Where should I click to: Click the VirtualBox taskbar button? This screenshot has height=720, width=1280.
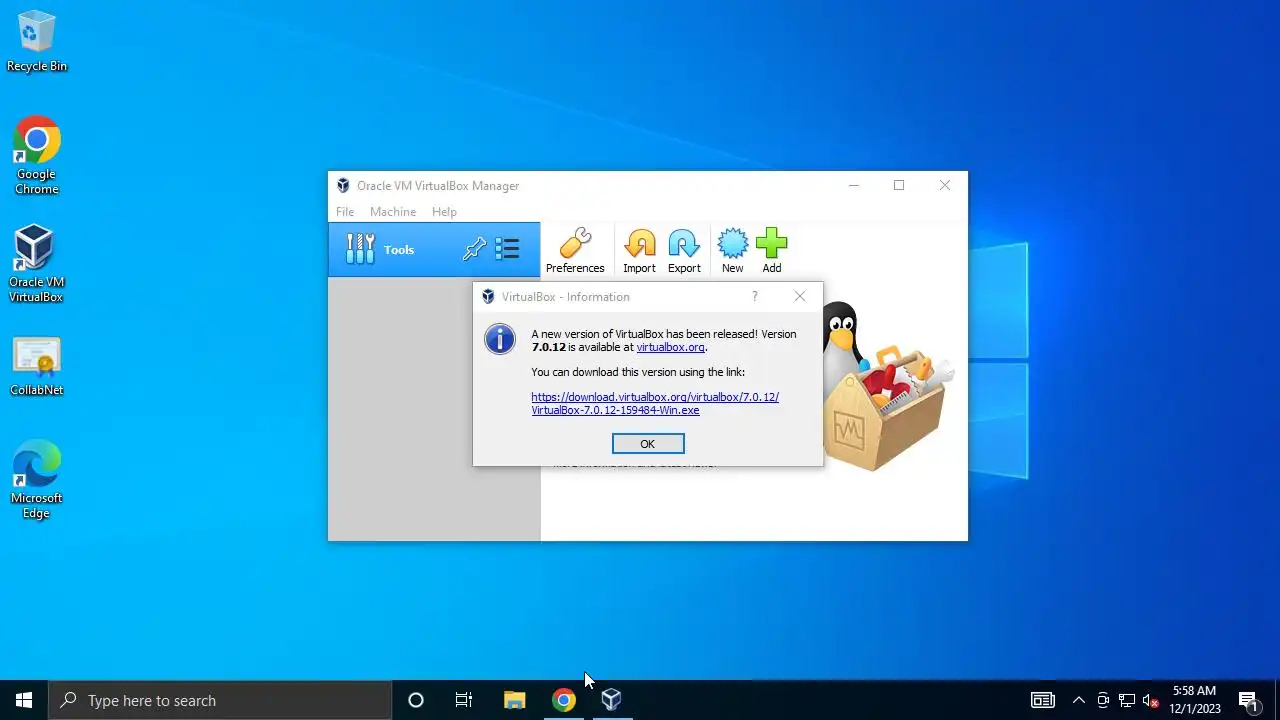pos(612,700)
